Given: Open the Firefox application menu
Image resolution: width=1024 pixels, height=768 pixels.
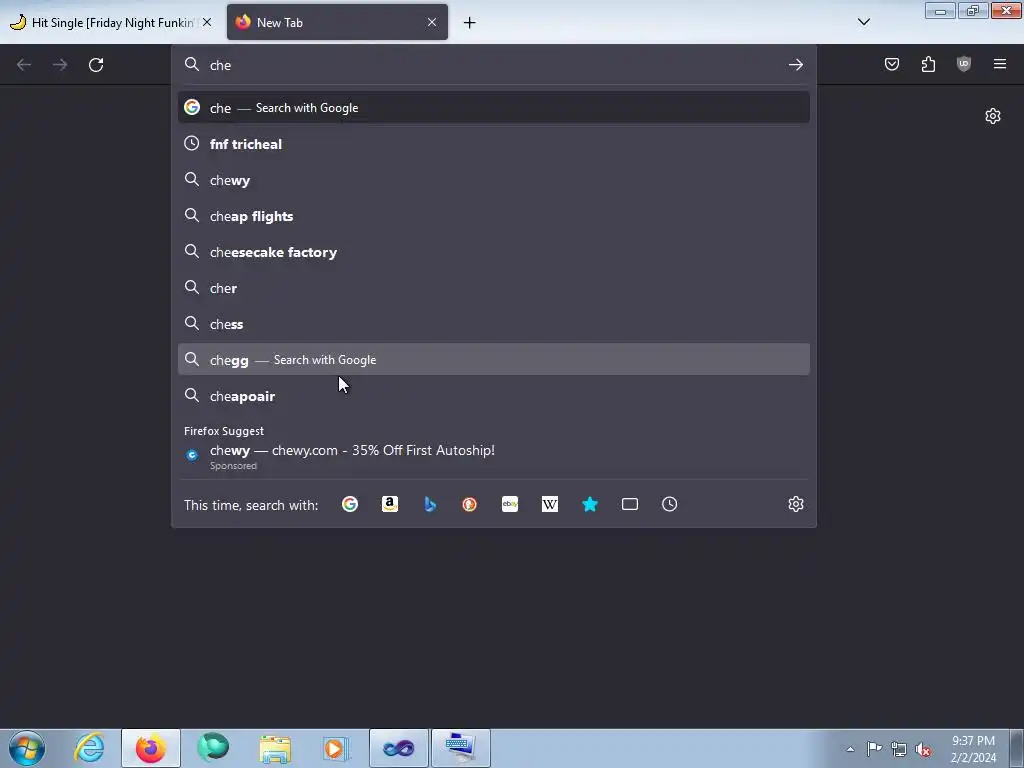Looking at the screenshot, I should [1000, 64].
